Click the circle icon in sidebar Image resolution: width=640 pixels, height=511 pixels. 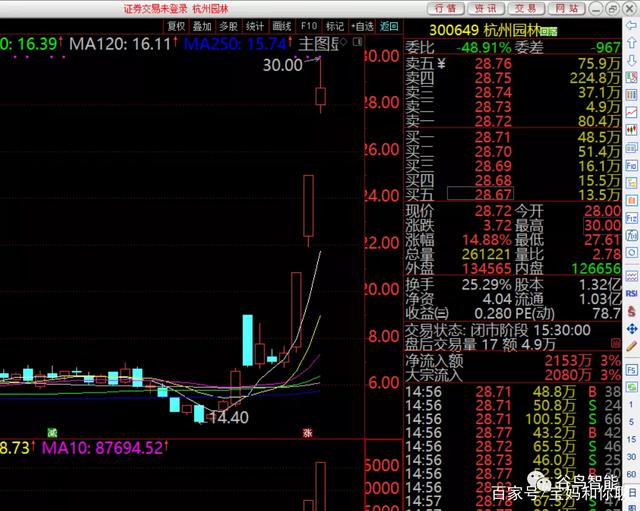(631, 253)
